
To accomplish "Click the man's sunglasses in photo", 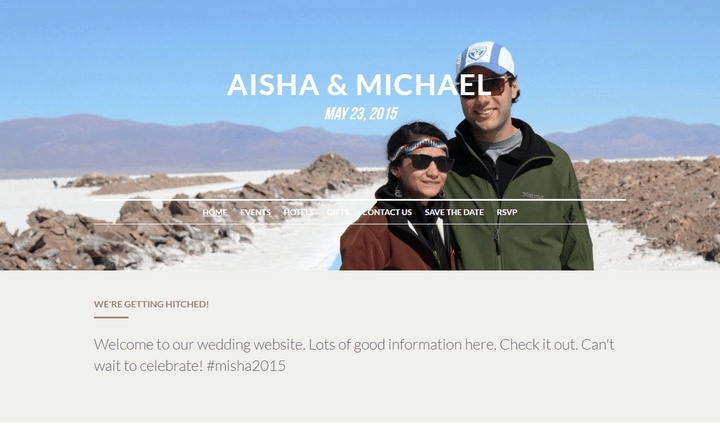I will pyautogui.click(x=488, y=86).
